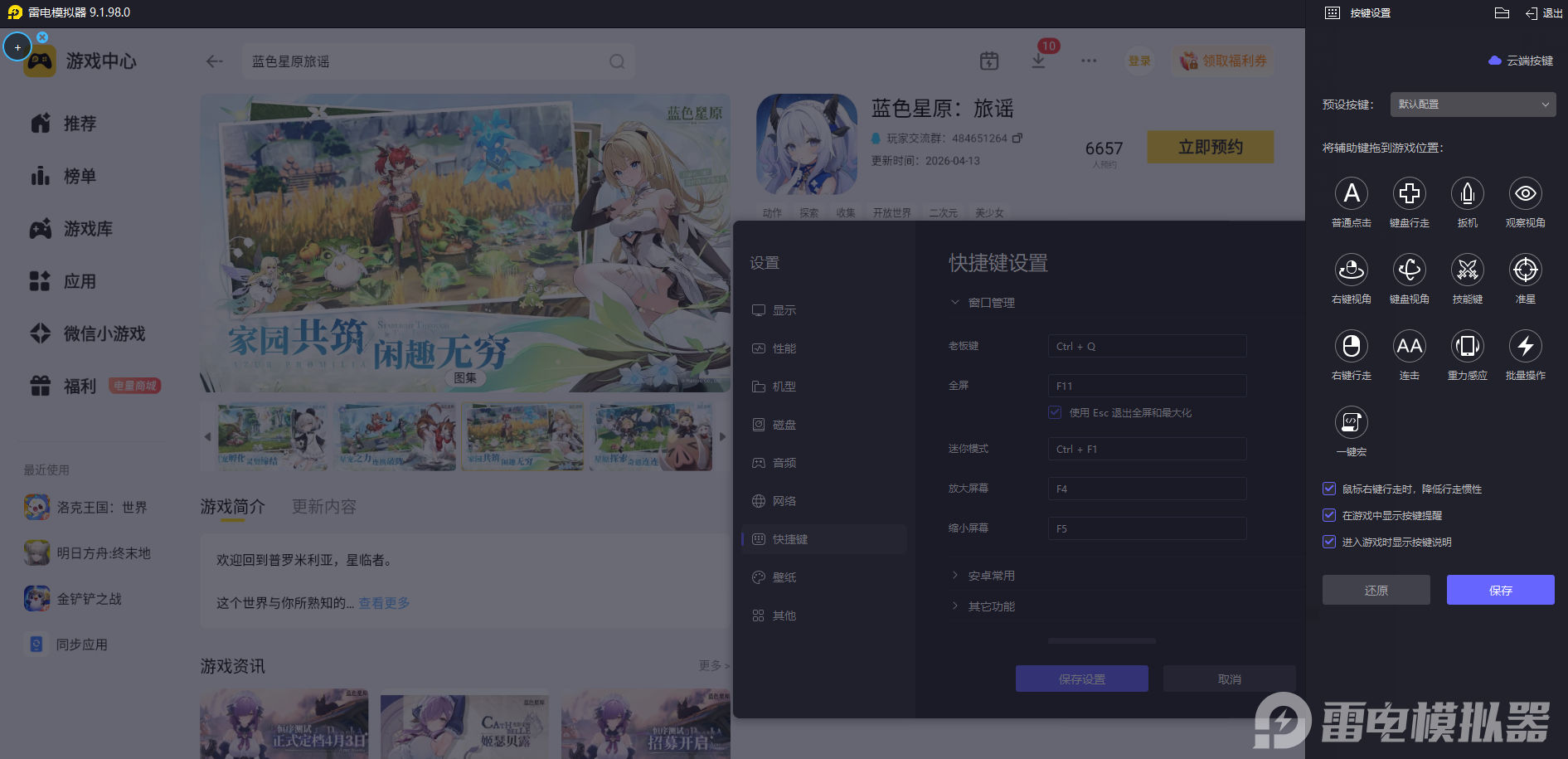This screenshot has width=1568, height=759.
Task: Select the 扳机 trigger key icon
Action: [x=1467, y=193]
